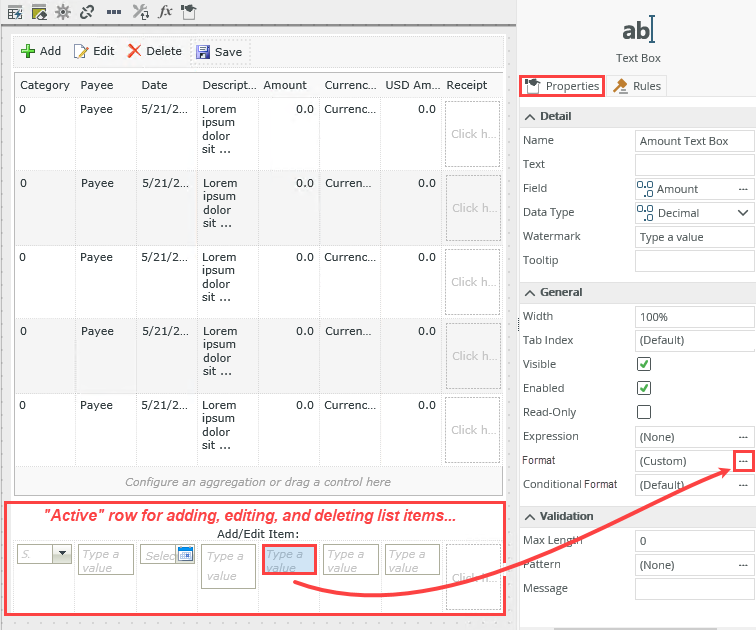Click the Payee text box in Add/Edit row
This screenshot has height=630, width=756.
(106, 560)
